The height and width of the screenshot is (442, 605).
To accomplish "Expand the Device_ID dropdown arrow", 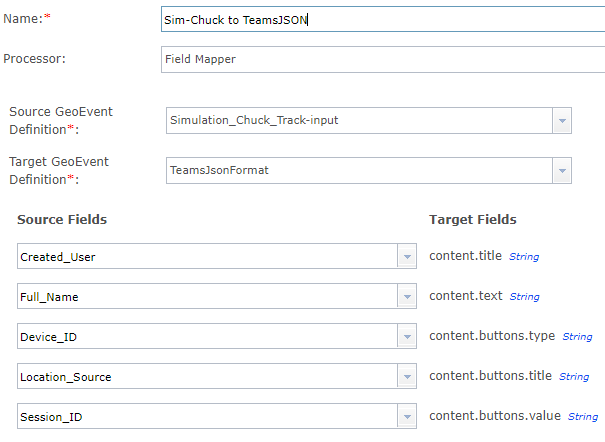I will tap(407, 337).
